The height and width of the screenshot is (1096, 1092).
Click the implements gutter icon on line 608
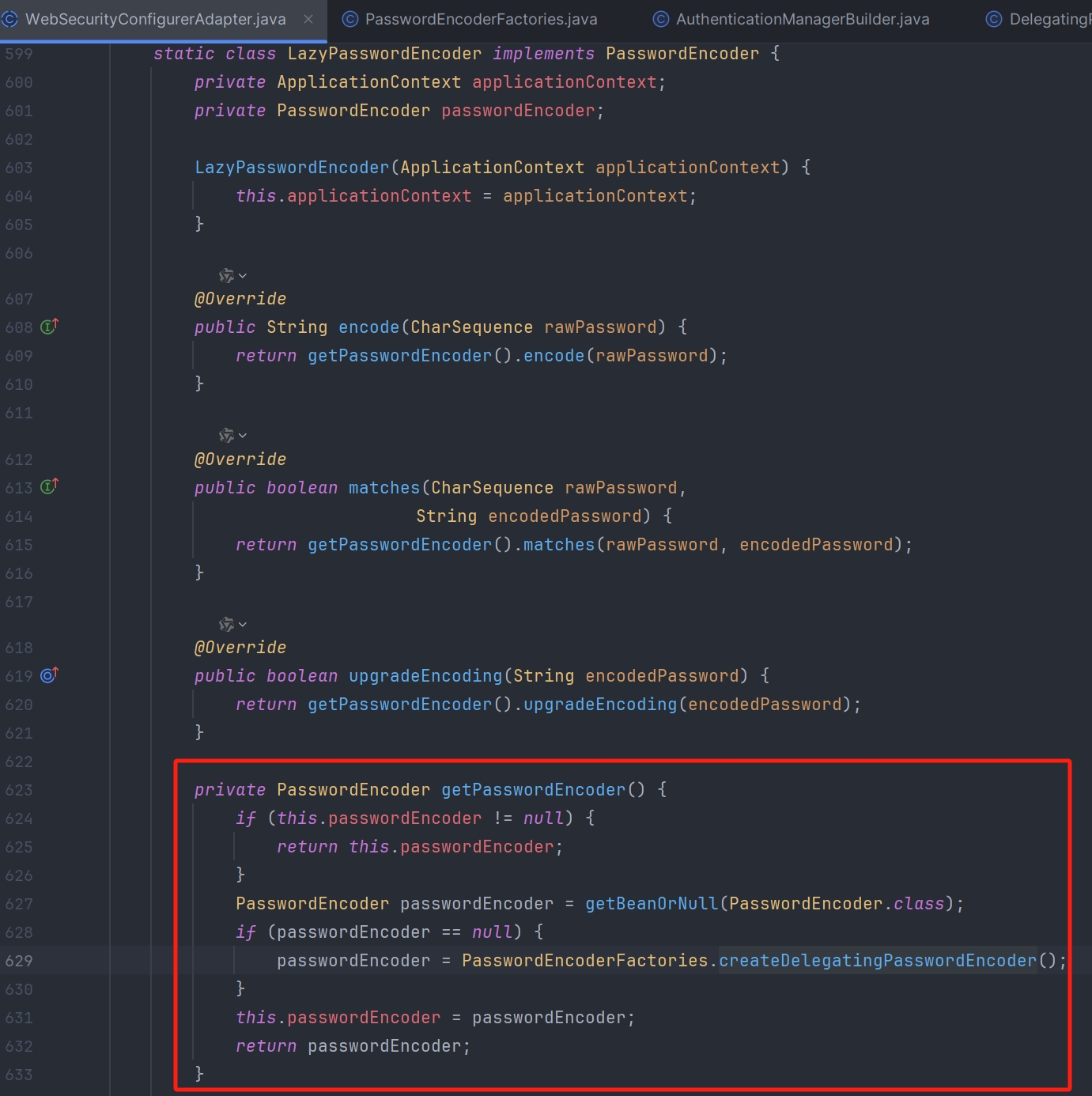click(x=49, y=327)
